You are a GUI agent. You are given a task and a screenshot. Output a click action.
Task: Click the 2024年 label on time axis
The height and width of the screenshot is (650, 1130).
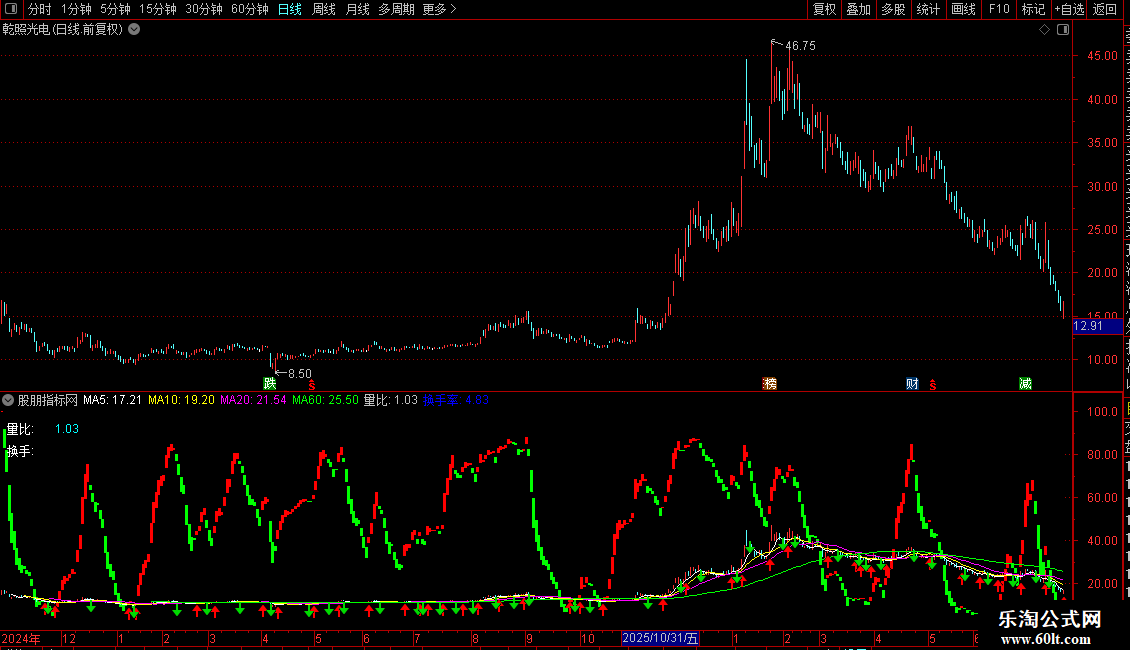coord(21,638)
